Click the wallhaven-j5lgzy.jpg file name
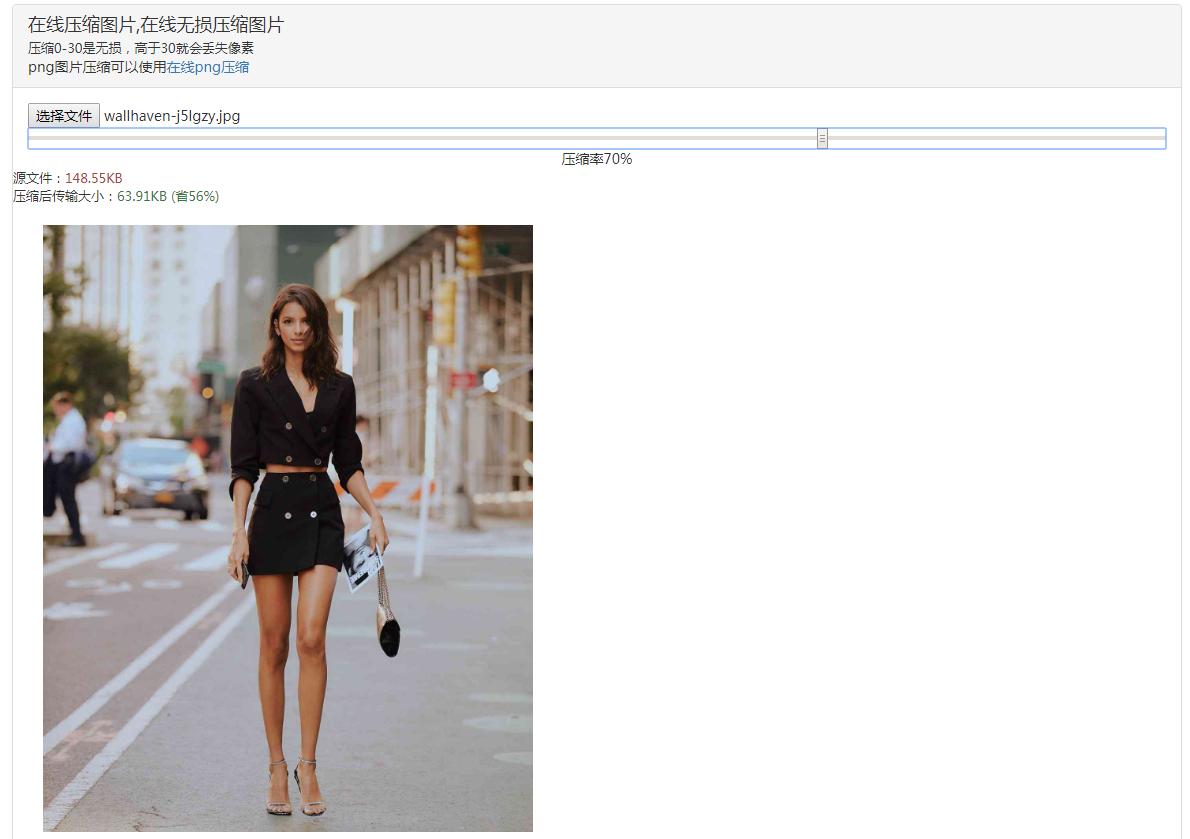 click(x=172, y=116)
